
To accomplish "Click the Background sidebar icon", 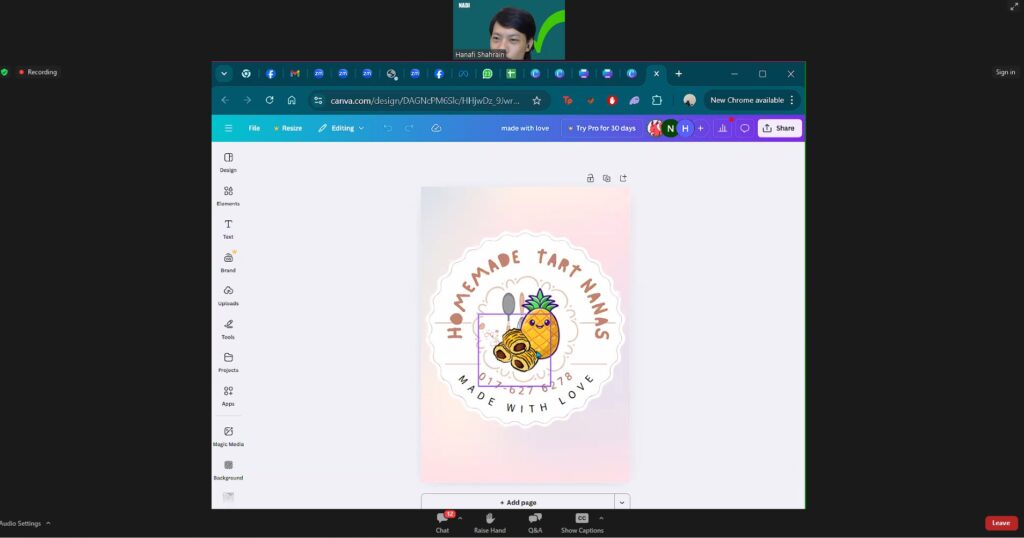I will (228, 468).
